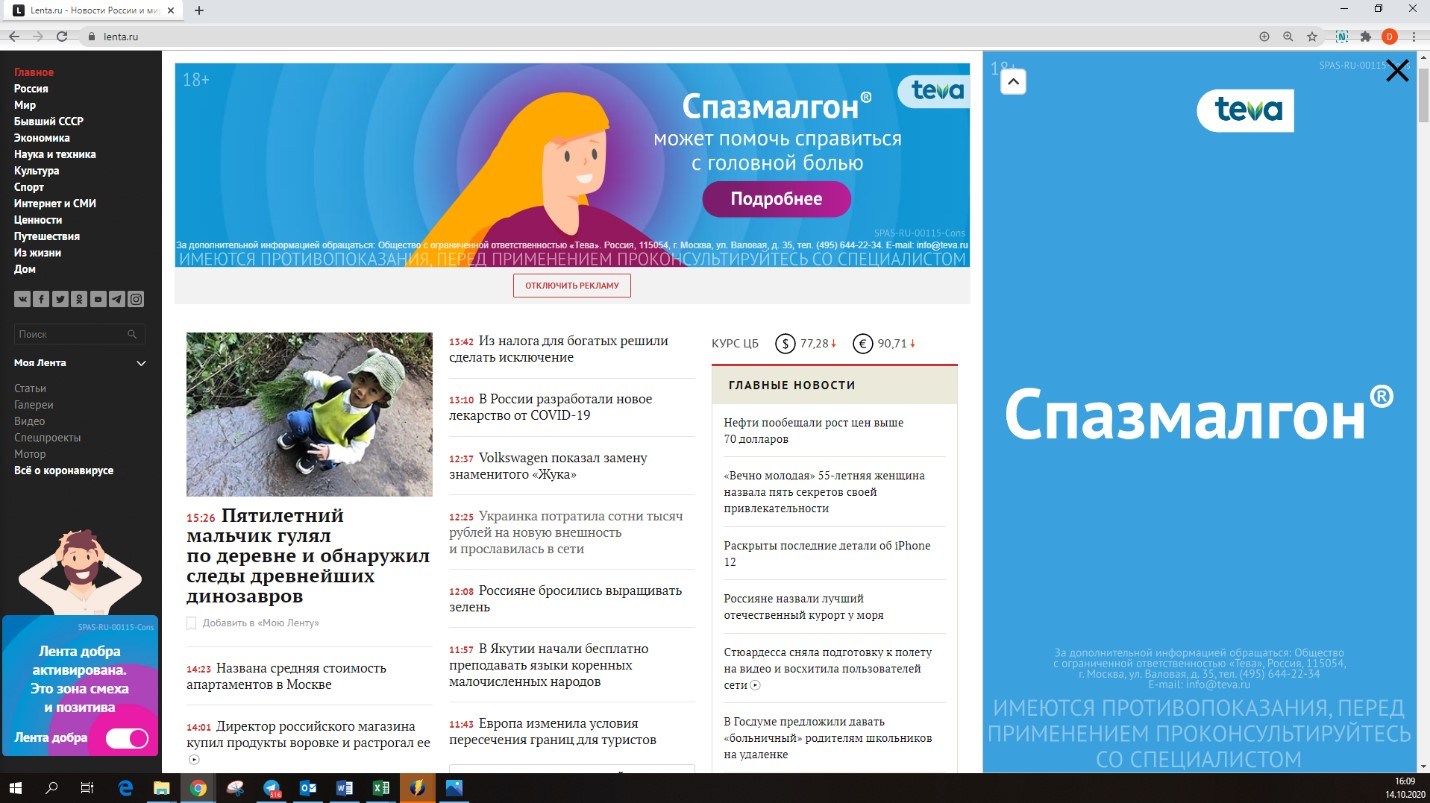Open the Extensions puzzle icon

pyautogui.click(x=1366, y=36)
